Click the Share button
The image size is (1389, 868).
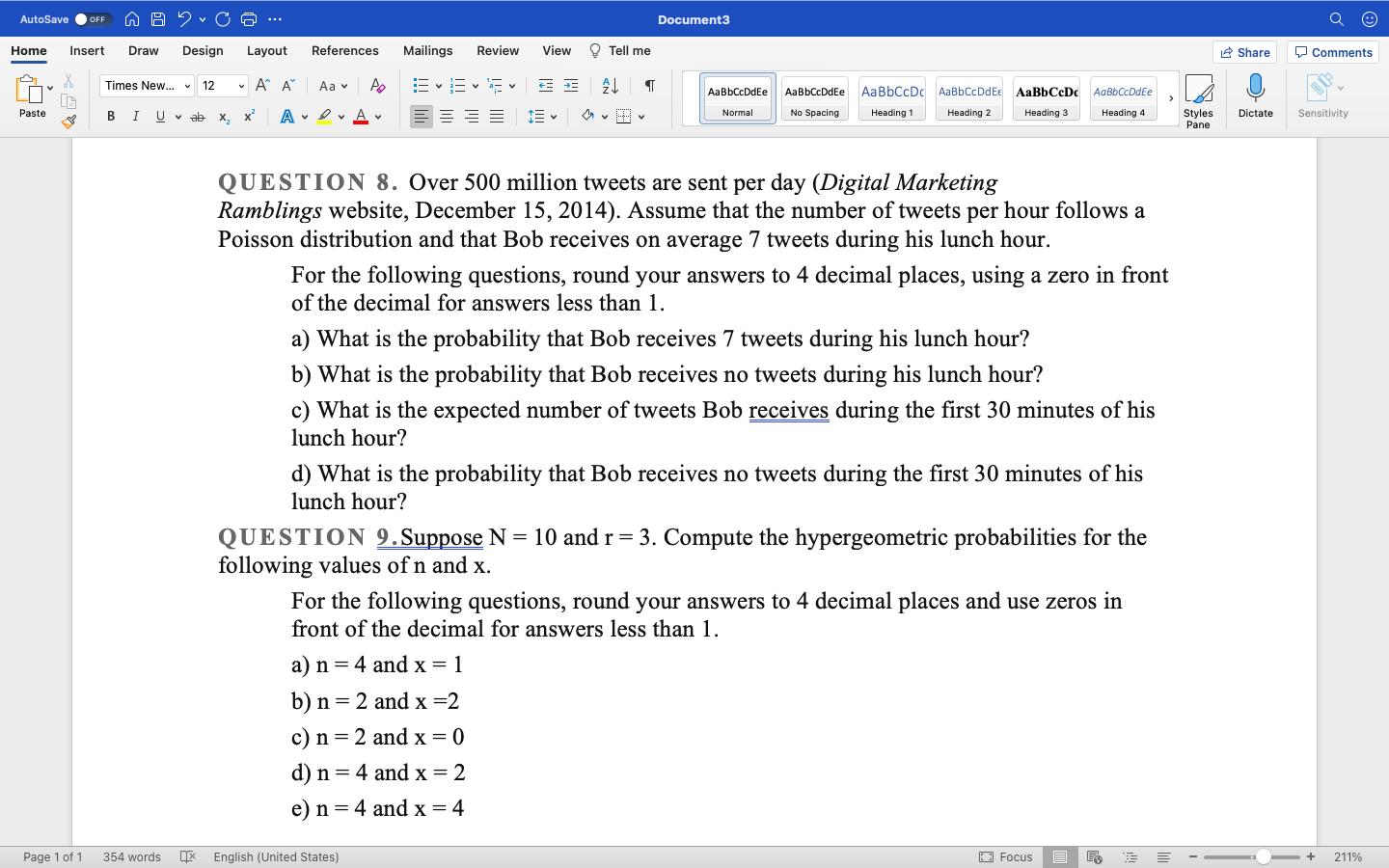click(x=1244, y=52)
